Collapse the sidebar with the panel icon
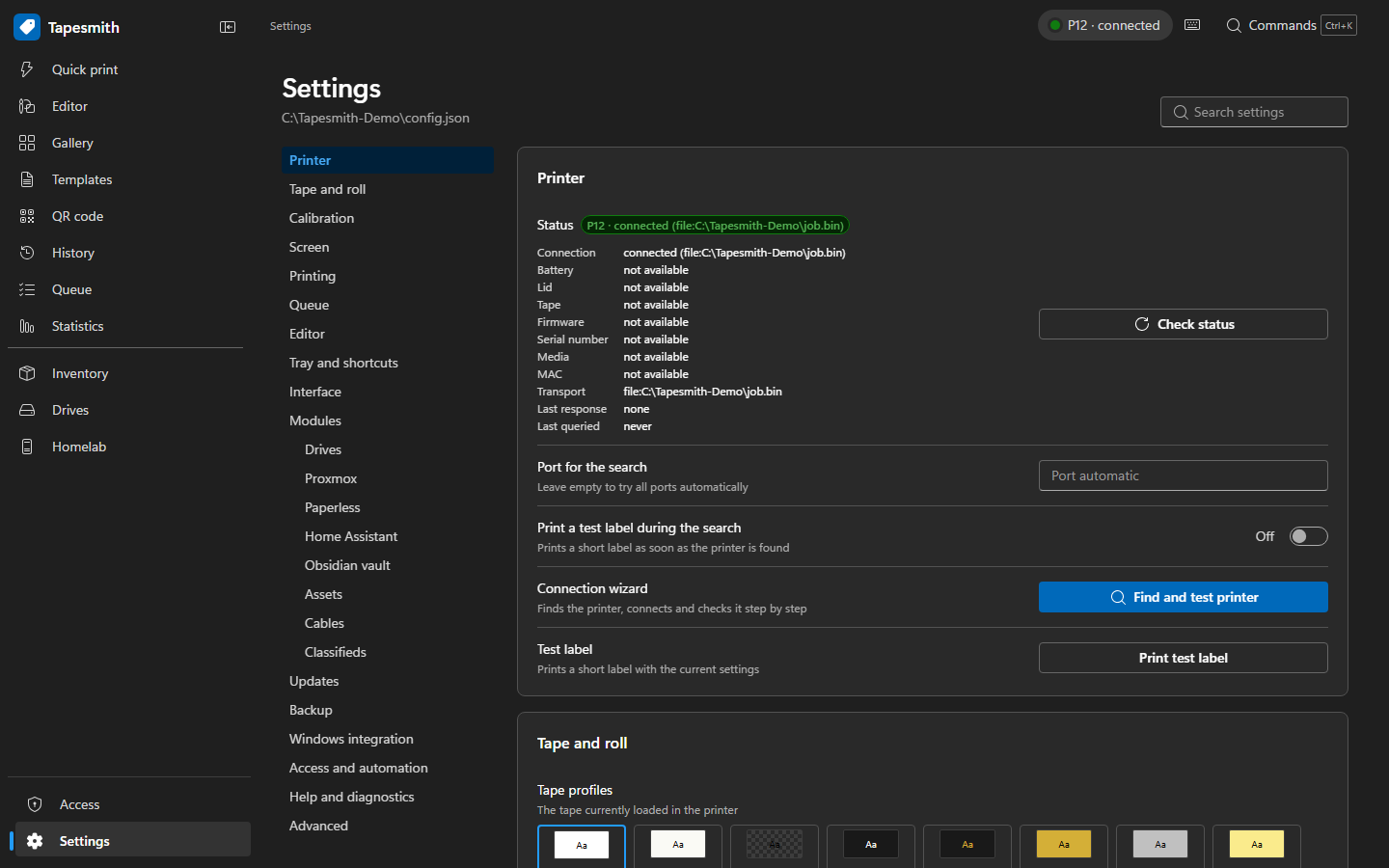Screen dimensions: 1389x868 [x=228, y=27]
